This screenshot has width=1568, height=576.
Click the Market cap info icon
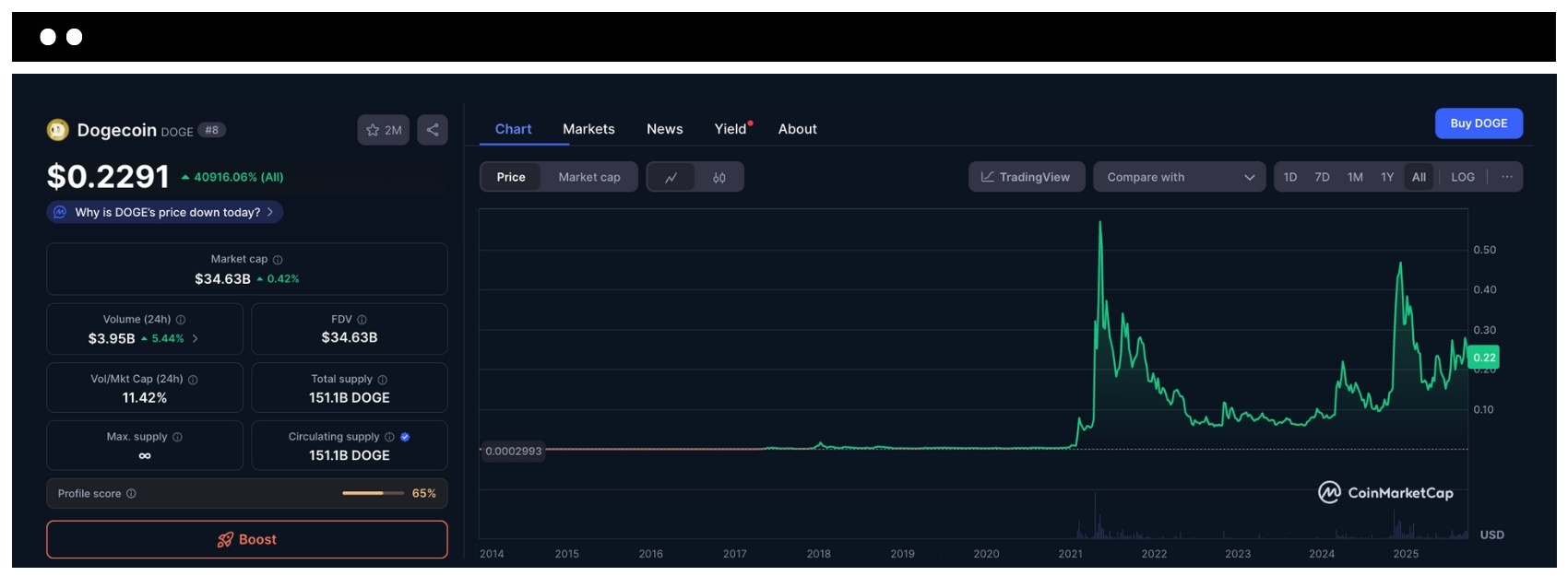(278, 260)
